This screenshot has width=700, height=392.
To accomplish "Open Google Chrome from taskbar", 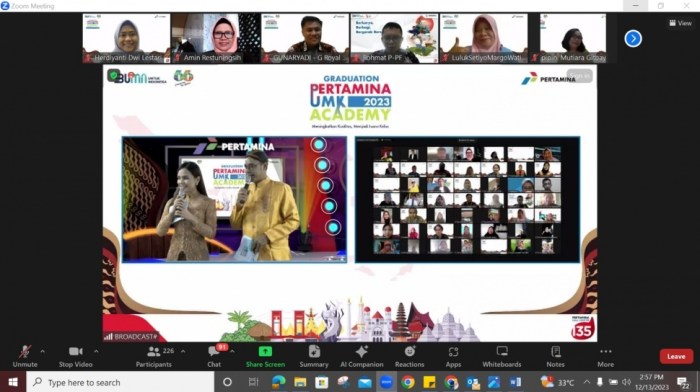I will coord(408,382).
